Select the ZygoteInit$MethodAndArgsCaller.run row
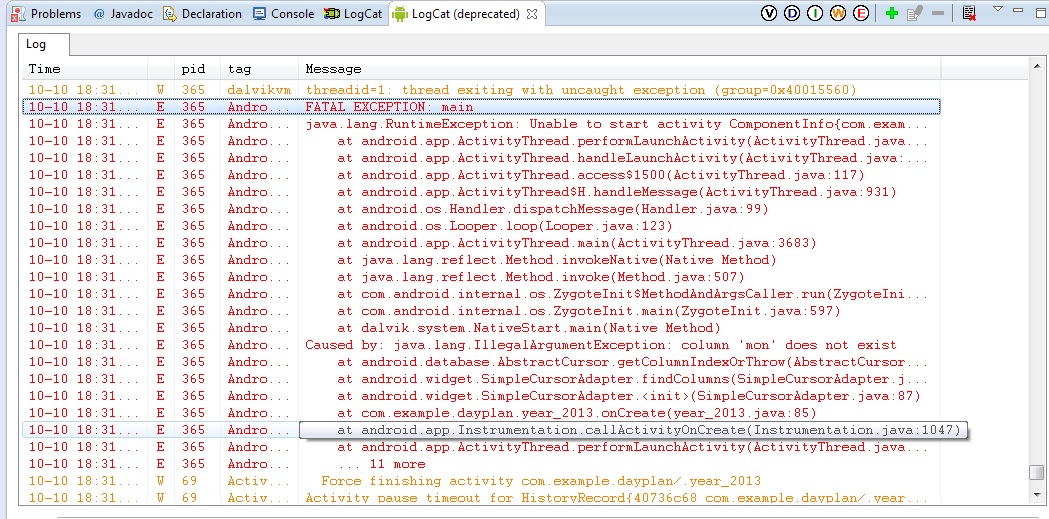The height and width of the screenshot is (519, 1049). 482,294
